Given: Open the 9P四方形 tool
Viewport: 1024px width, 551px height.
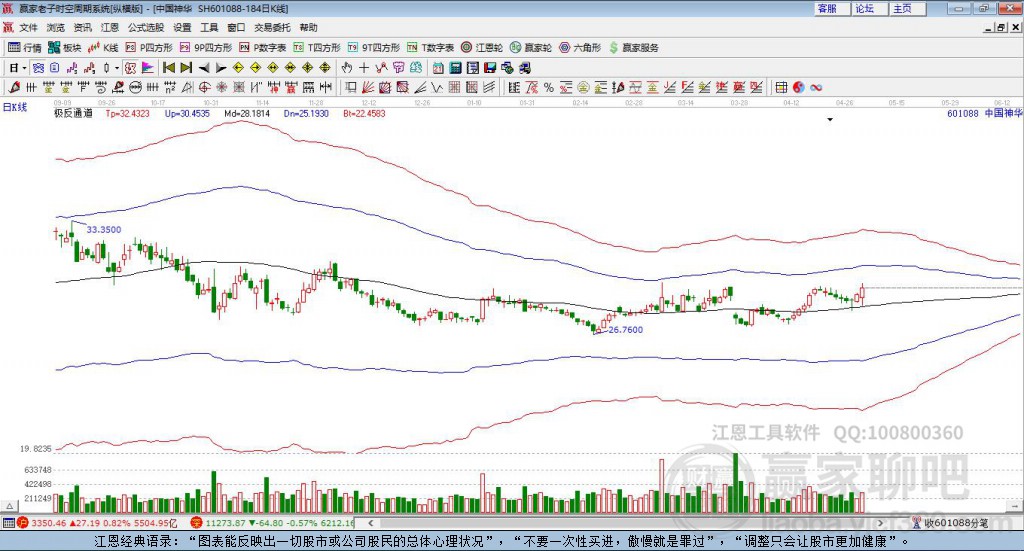Looking at the screenshot, I should (206, 48).
